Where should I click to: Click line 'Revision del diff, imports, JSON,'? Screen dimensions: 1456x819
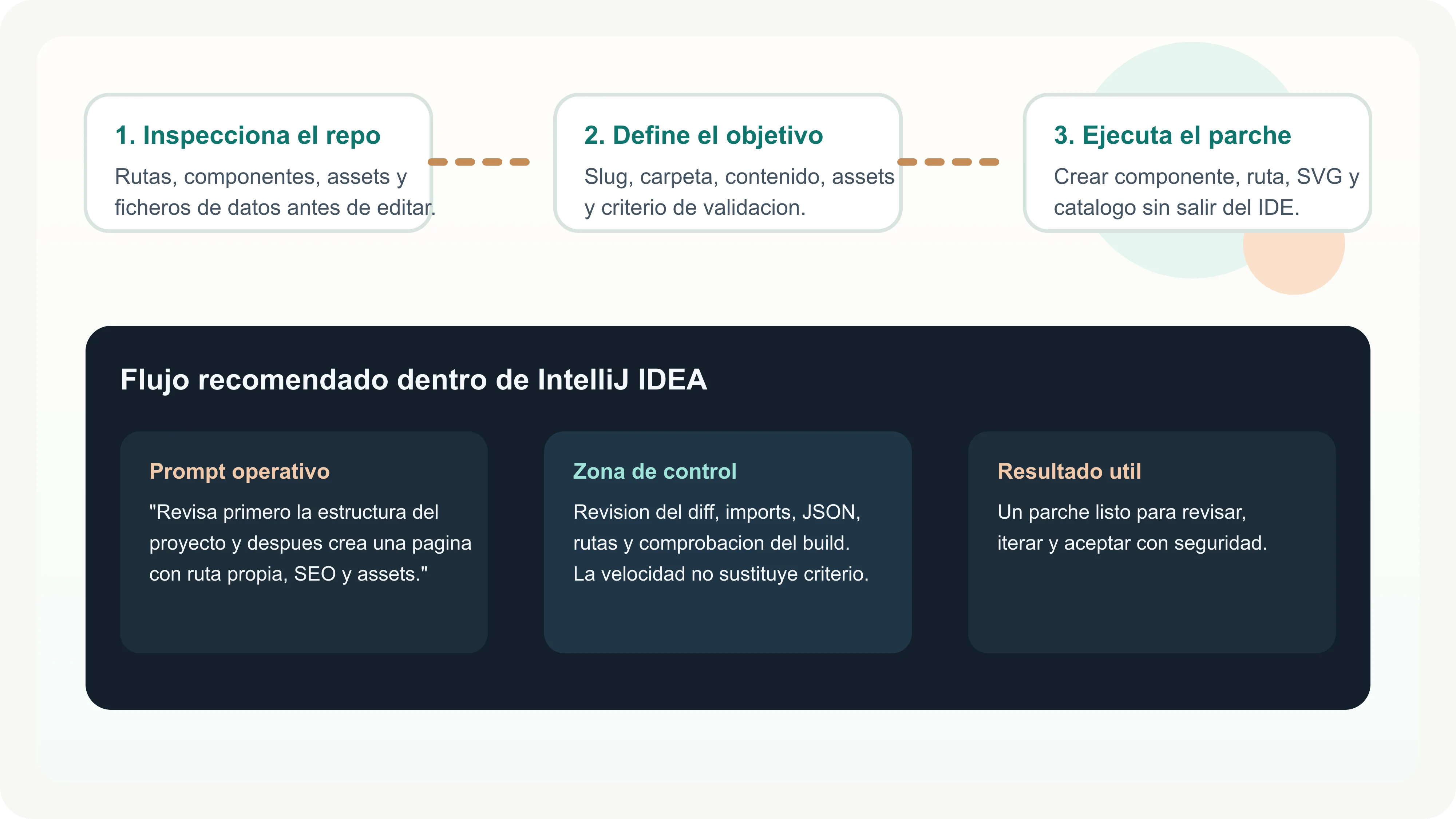click(717, 512)
